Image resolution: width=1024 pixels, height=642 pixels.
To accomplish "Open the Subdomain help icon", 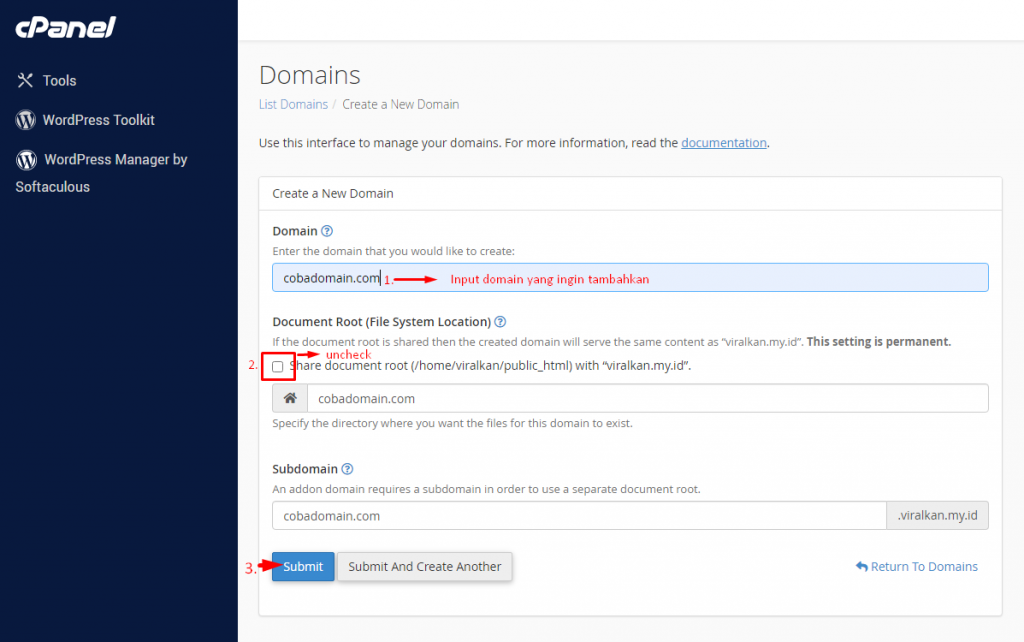I will coord(349,468).
